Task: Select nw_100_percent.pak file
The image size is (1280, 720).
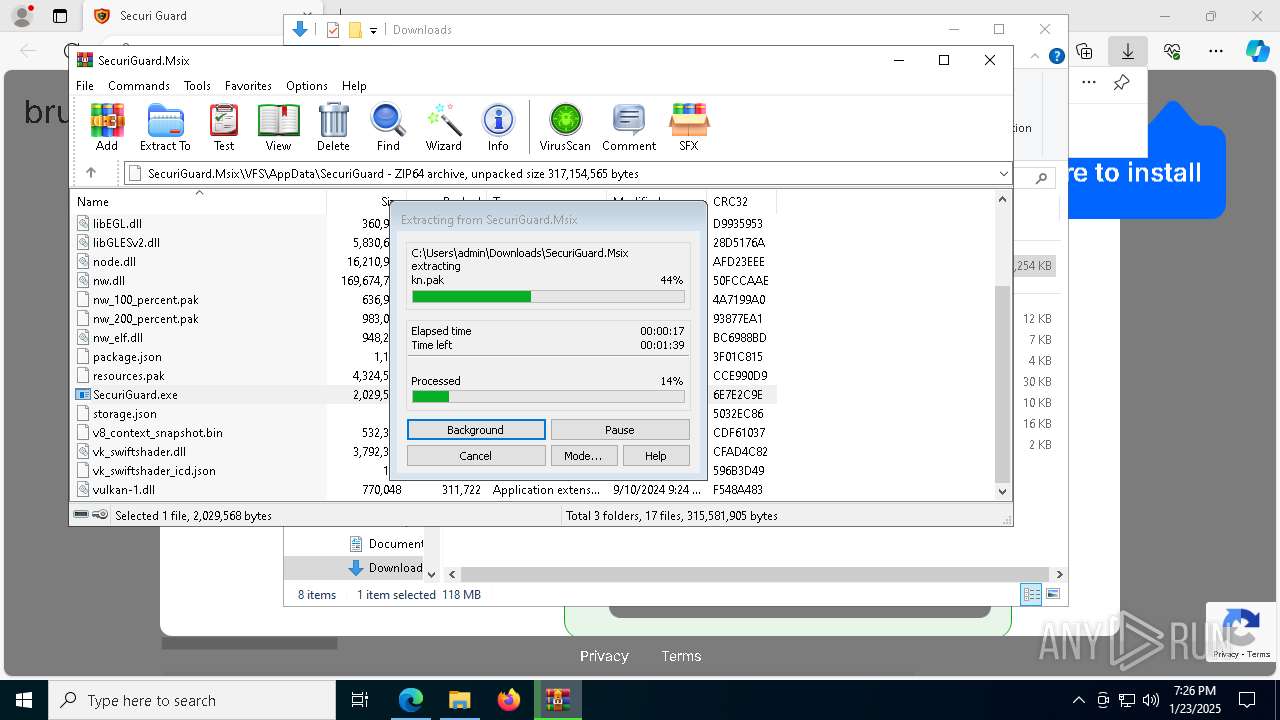Action: tap(146, 299)
